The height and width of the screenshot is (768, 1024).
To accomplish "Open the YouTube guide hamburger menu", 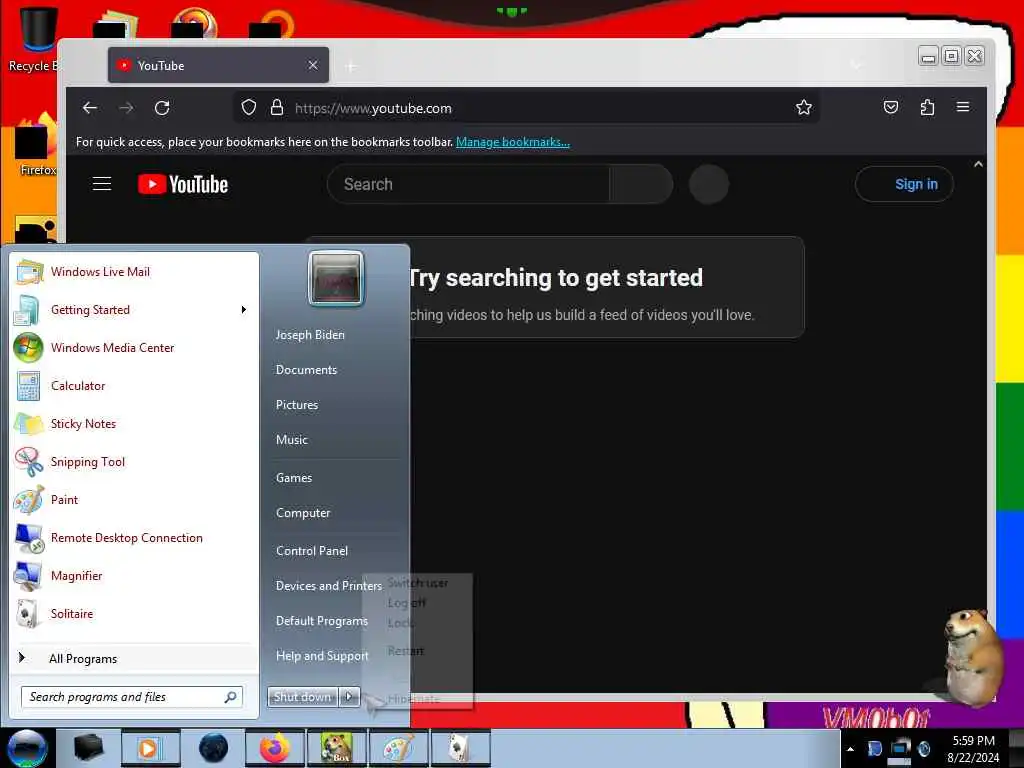I will [102, 184].
